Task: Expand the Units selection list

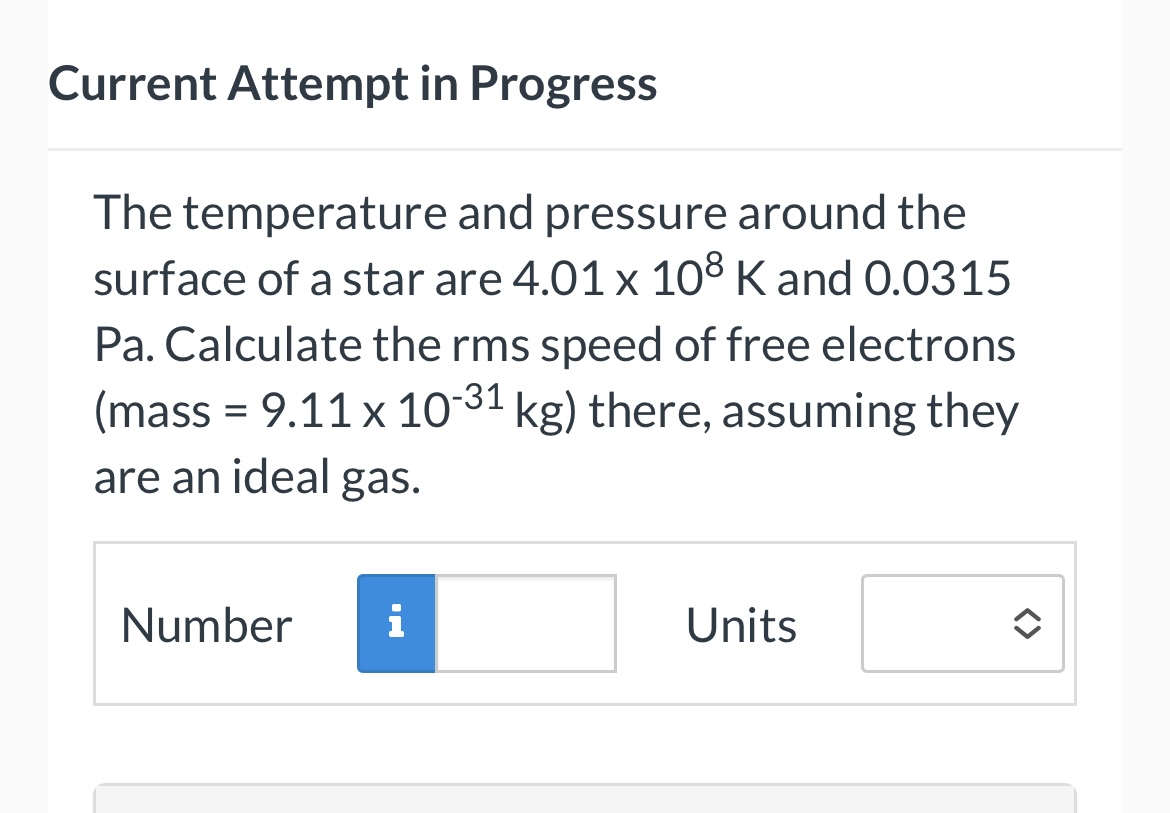Action: [x=962, y=623]
